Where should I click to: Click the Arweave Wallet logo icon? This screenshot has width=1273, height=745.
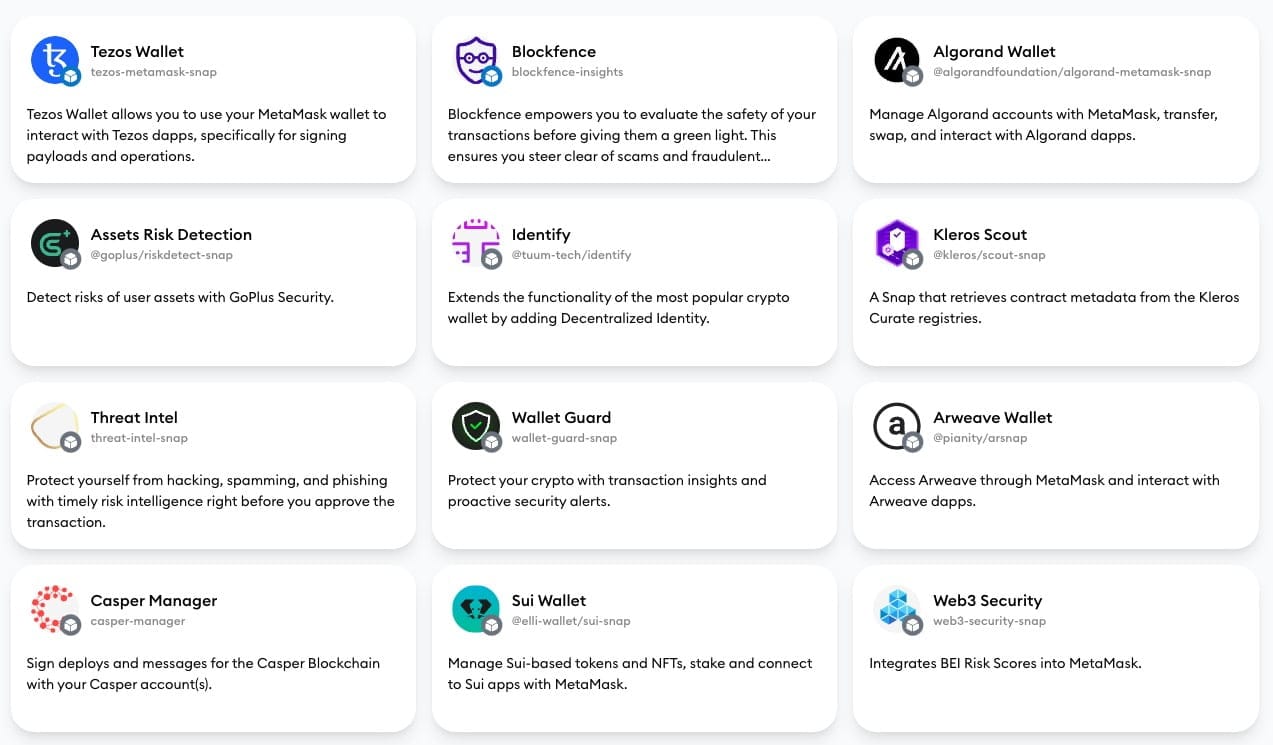click(897, 426)
